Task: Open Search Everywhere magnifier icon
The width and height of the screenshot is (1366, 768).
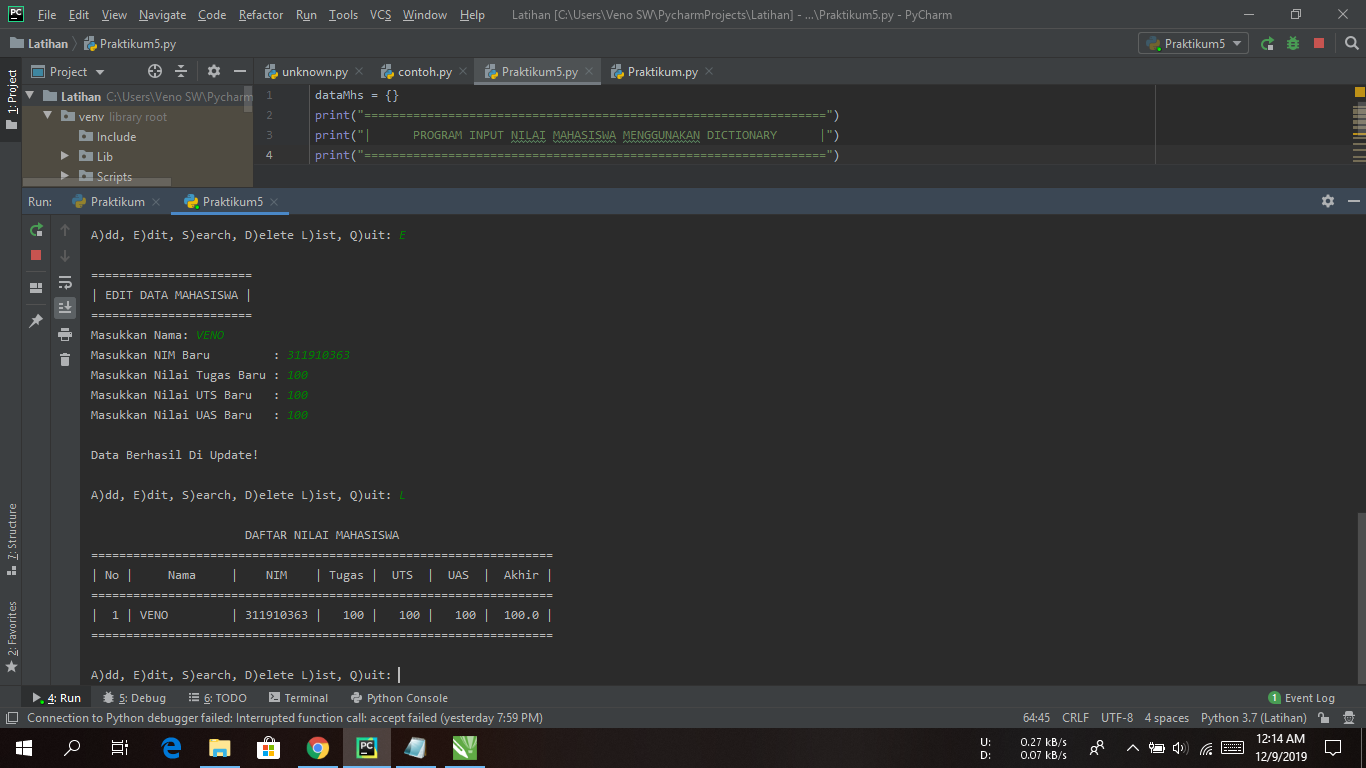Action: coord(1352,43)
